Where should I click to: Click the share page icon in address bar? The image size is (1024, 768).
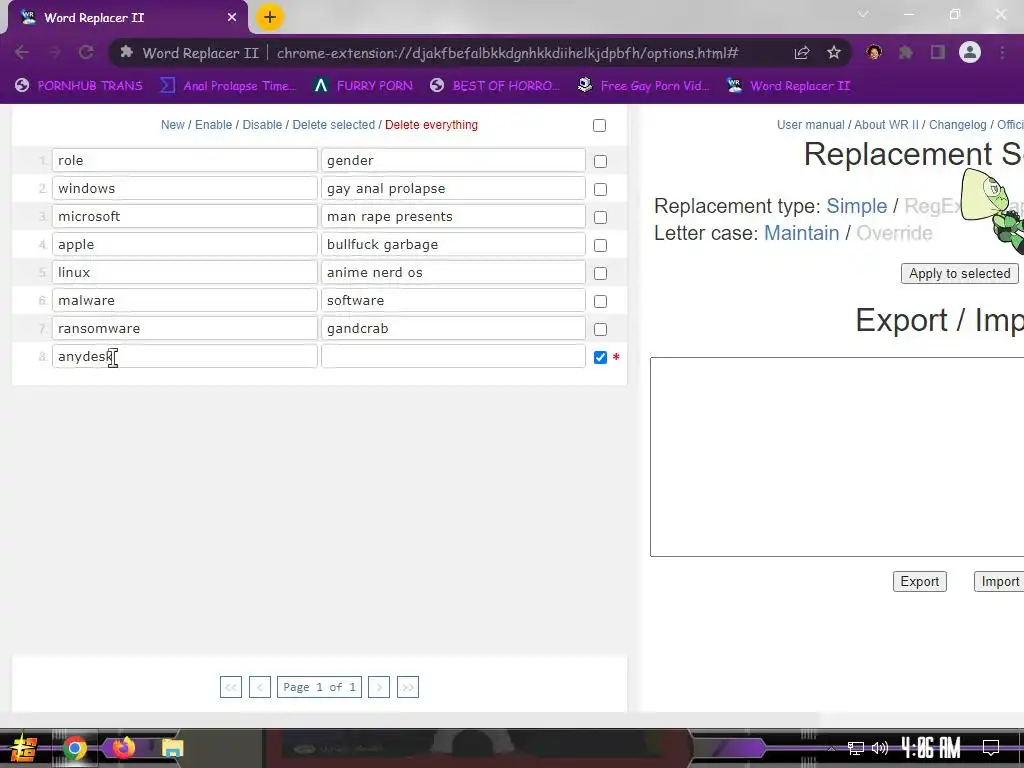(x=802, y=53)
